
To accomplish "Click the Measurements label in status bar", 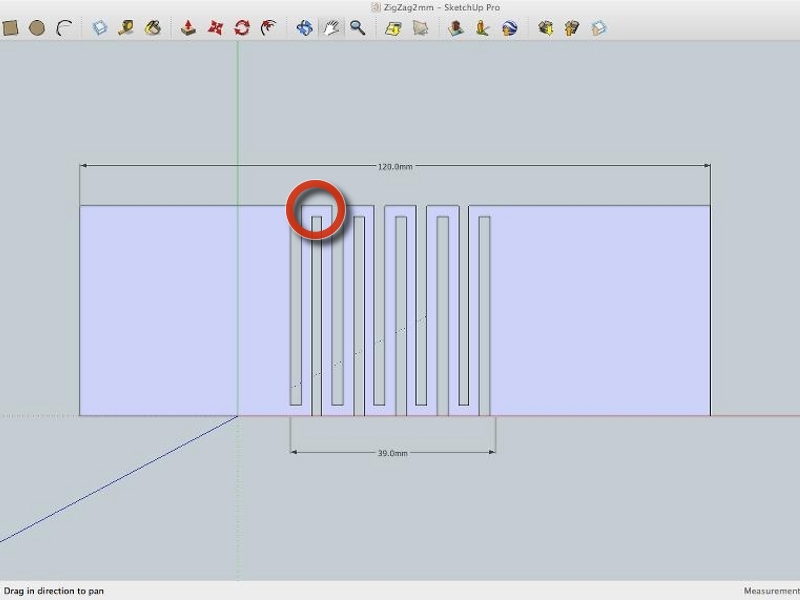I will point(771,591).
